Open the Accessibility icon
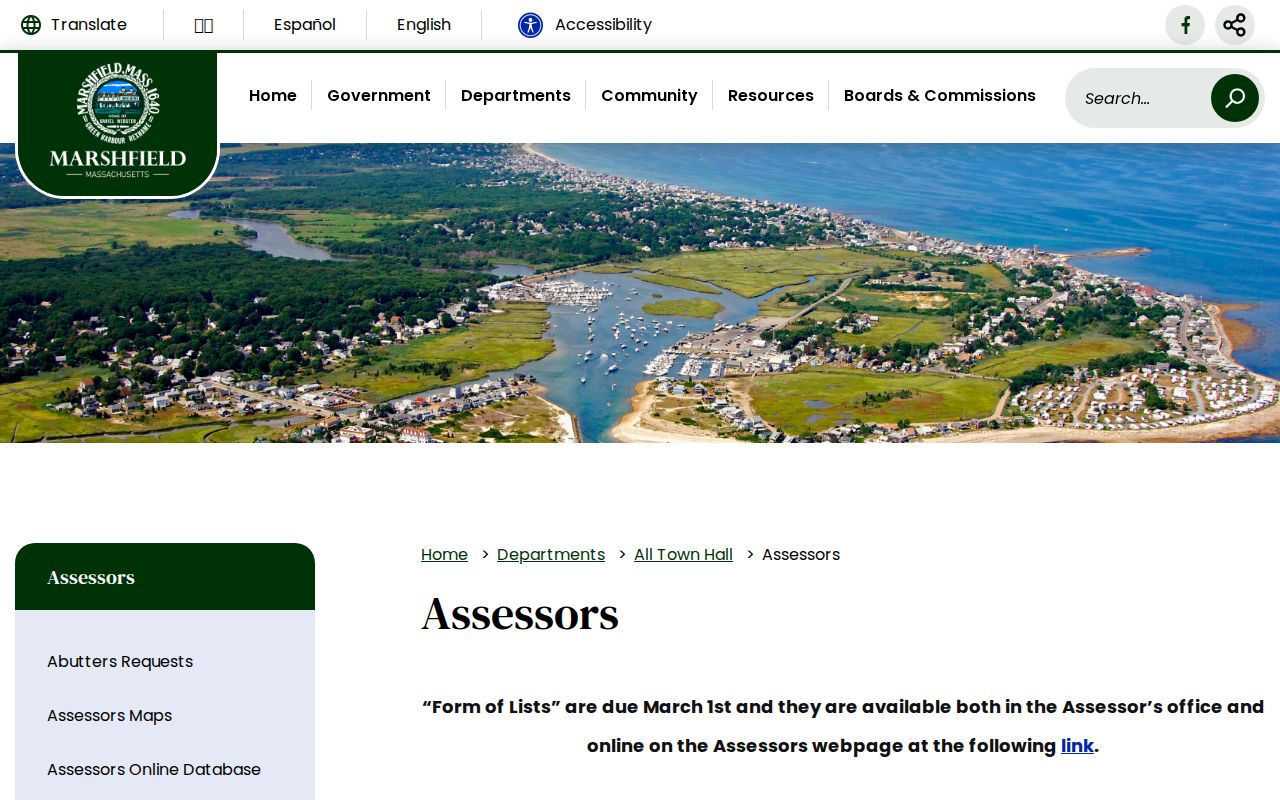This screenshot has width=1280, height=800. [530, 25]
